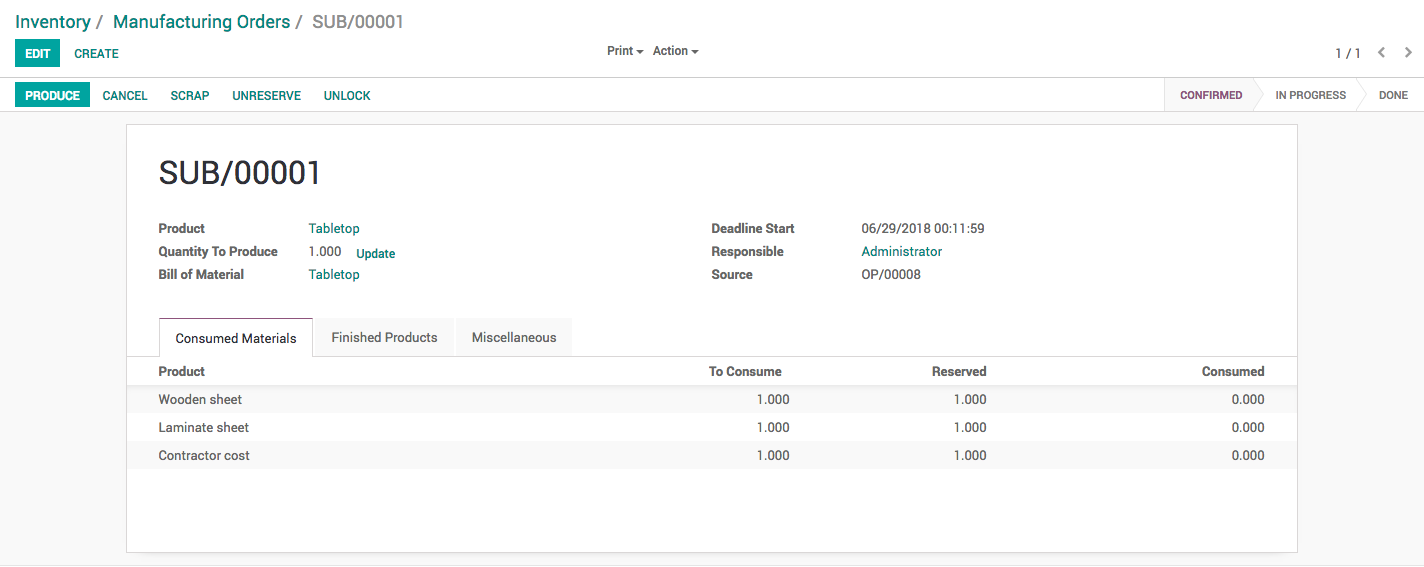Select the In Progress status stage
Image resolution: width=1424 pixels, height=567 pixels.
[x=1310, y=96]
